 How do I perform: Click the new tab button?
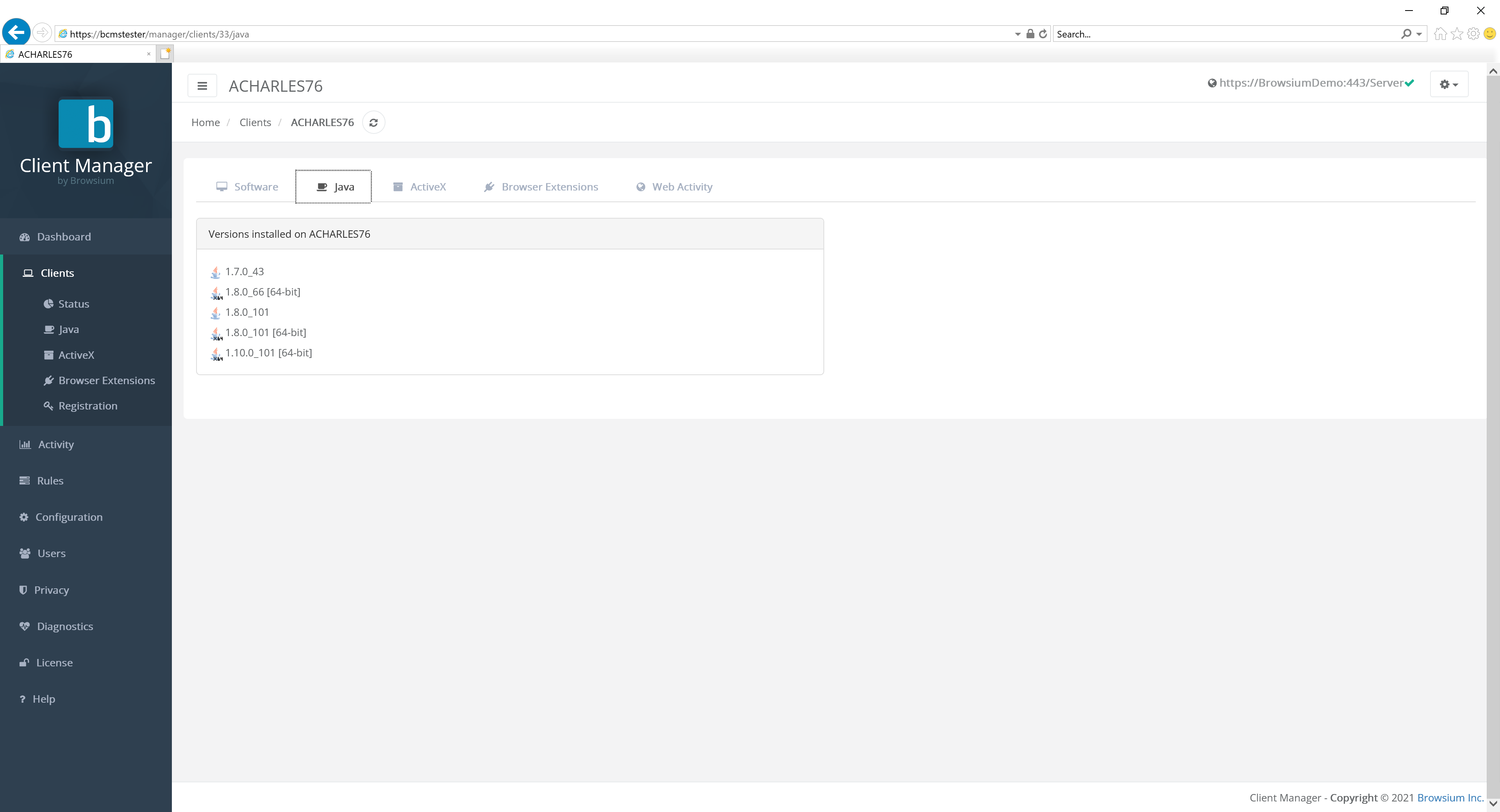[x=165, y=53]
